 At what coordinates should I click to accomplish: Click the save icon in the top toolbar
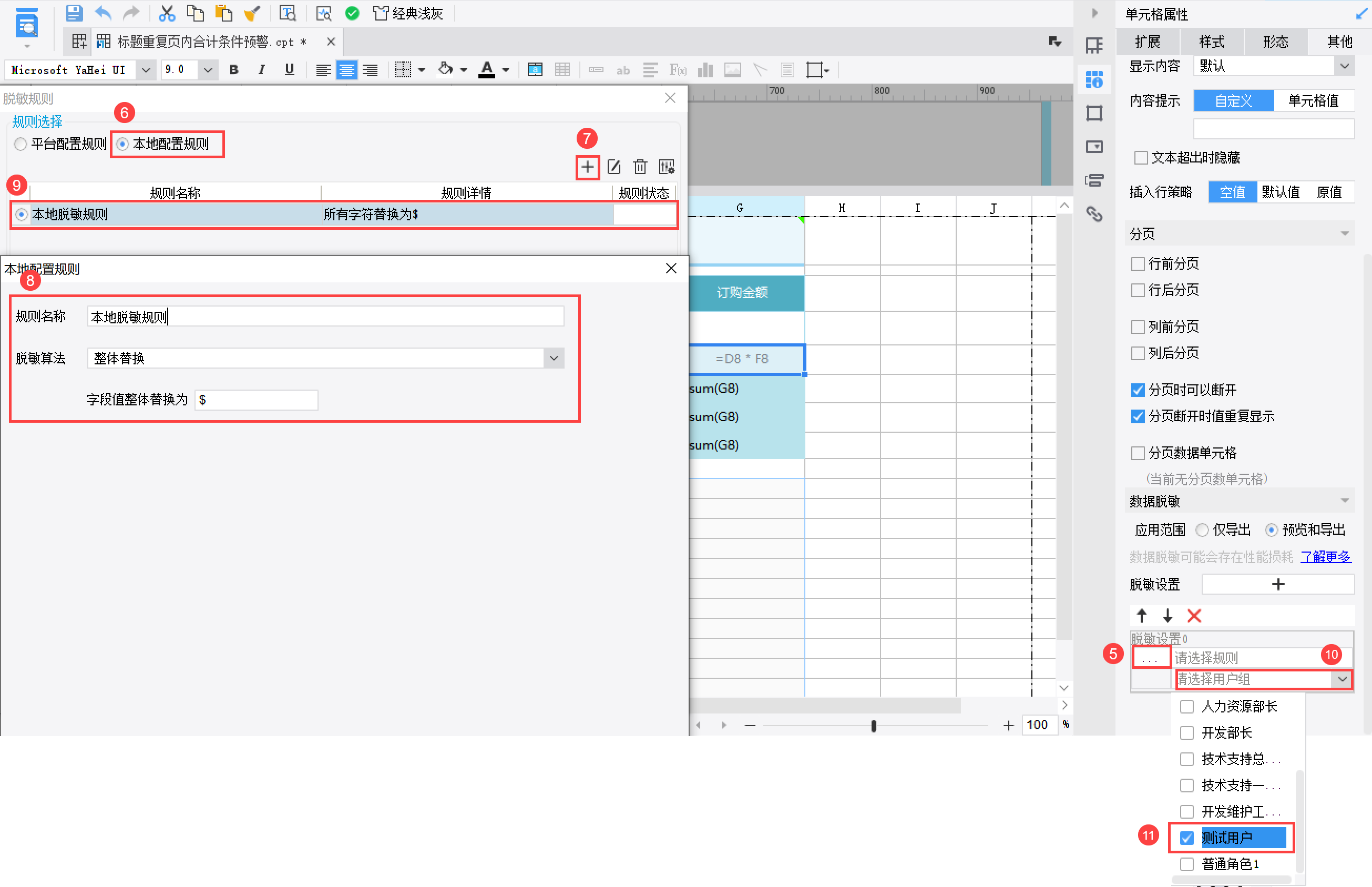(x=74, y=13)
